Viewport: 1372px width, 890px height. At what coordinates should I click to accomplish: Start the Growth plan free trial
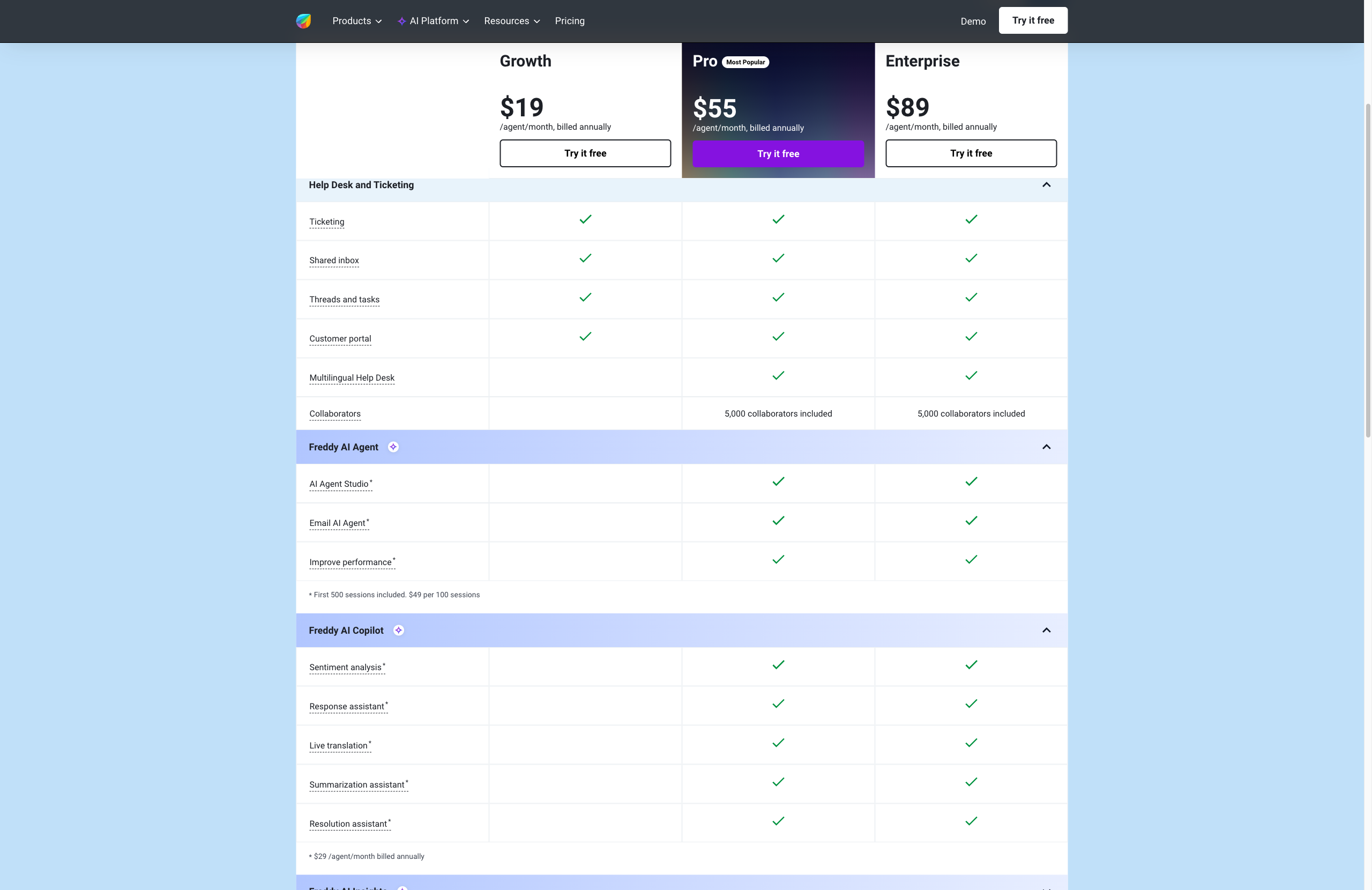pos(585,153)
